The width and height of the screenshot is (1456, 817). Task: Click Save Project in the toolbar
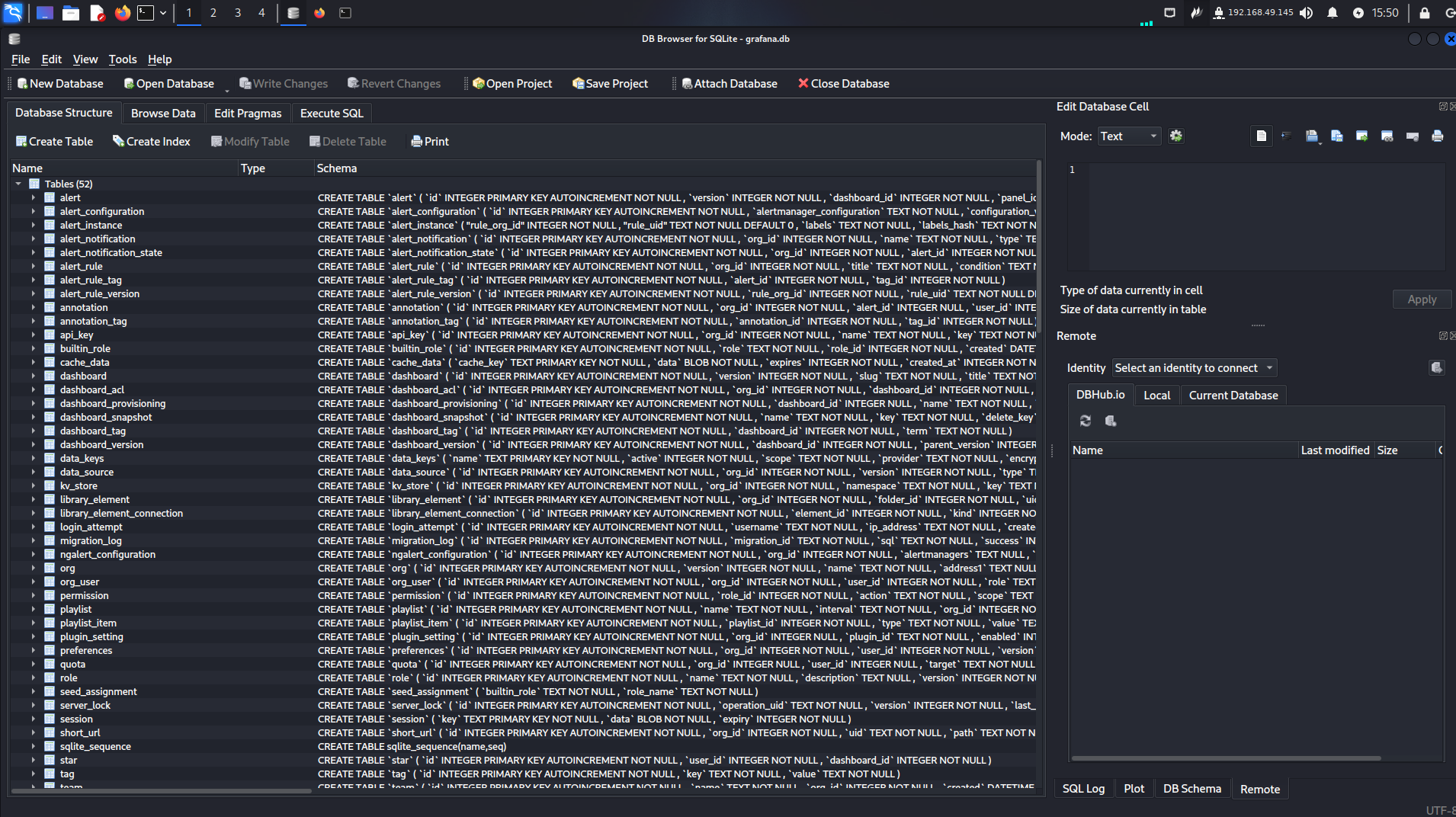click(610, 84)
